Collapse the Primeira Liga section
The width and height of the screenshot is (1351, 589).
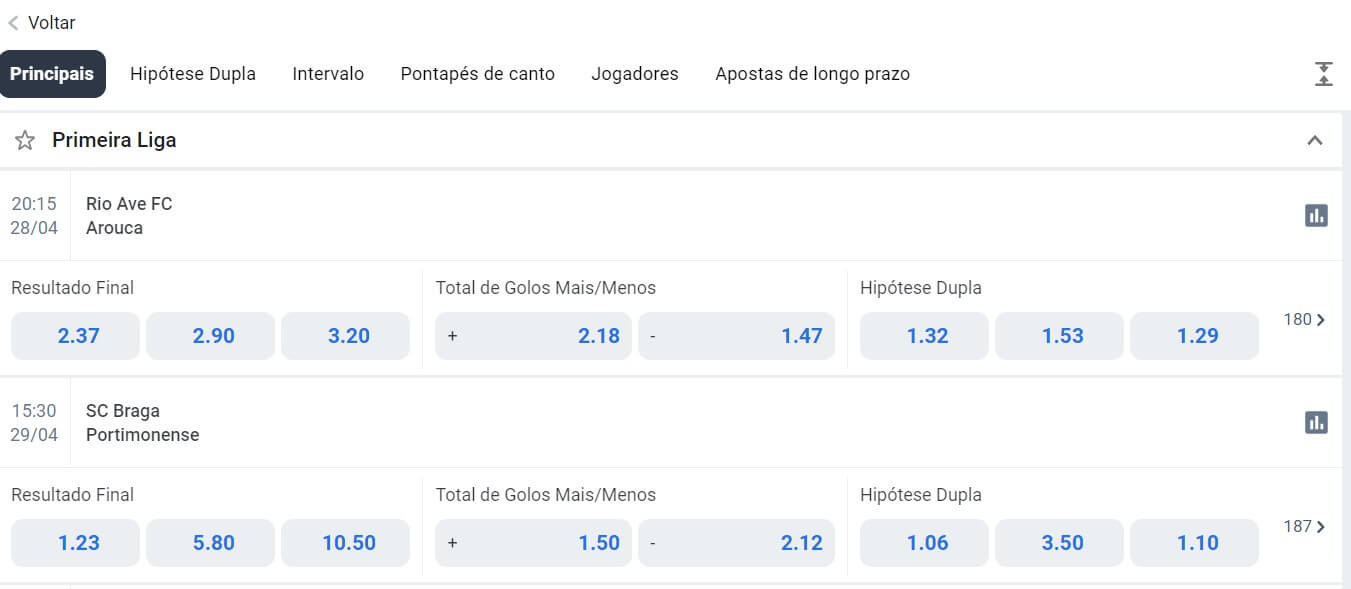[x=1315, y=141]
